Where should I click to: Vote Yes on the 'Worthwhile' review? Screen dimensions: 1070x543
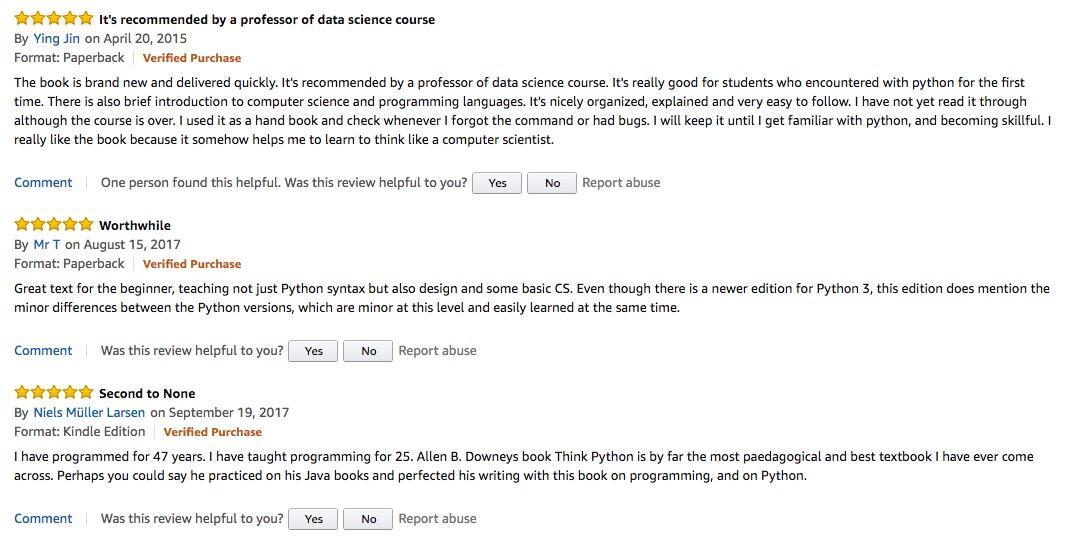coord(313,351)
